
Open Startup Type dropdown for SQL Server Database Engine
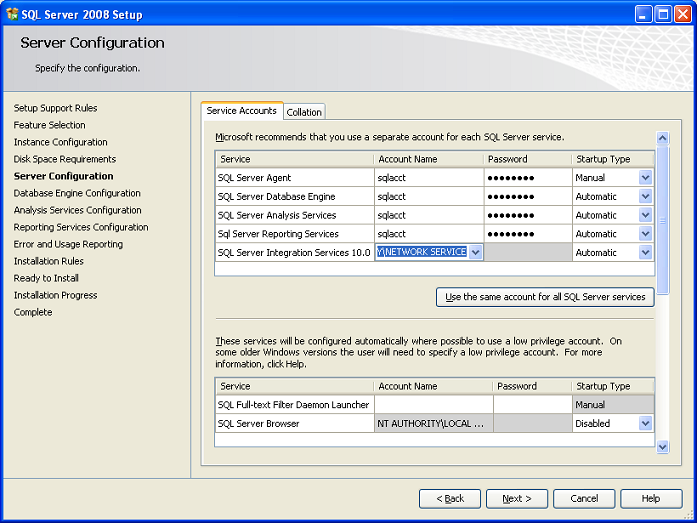click(645, 196)
